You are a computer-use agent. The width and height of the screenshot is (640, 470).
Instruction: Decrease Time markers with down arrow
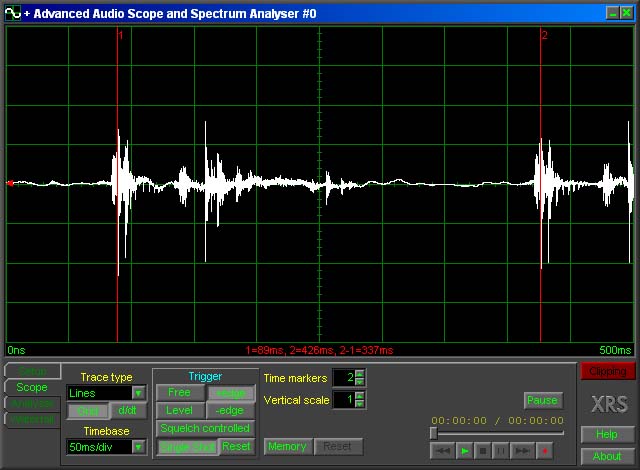(359, 381)
